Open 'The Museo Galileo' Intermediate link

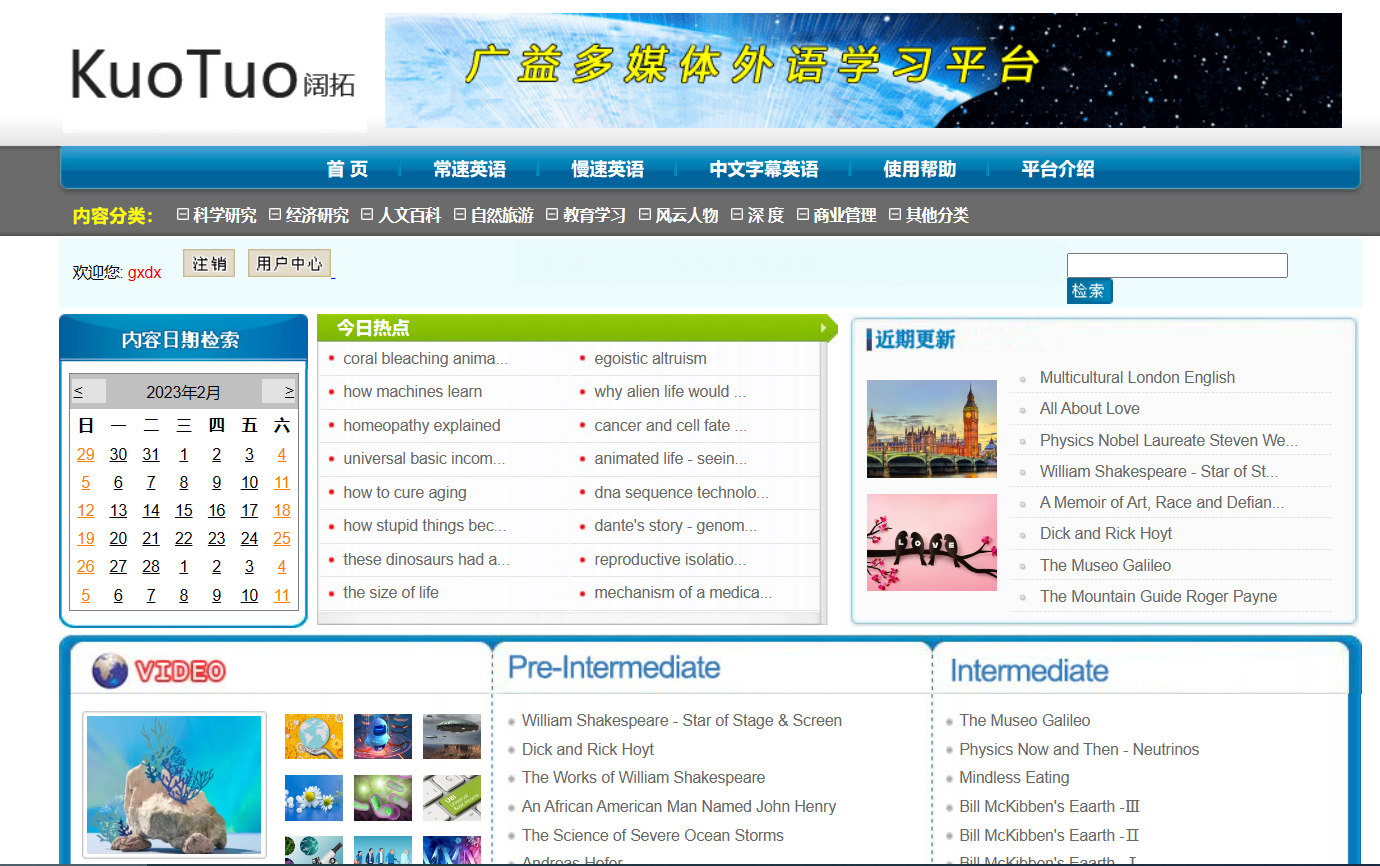1024,720
